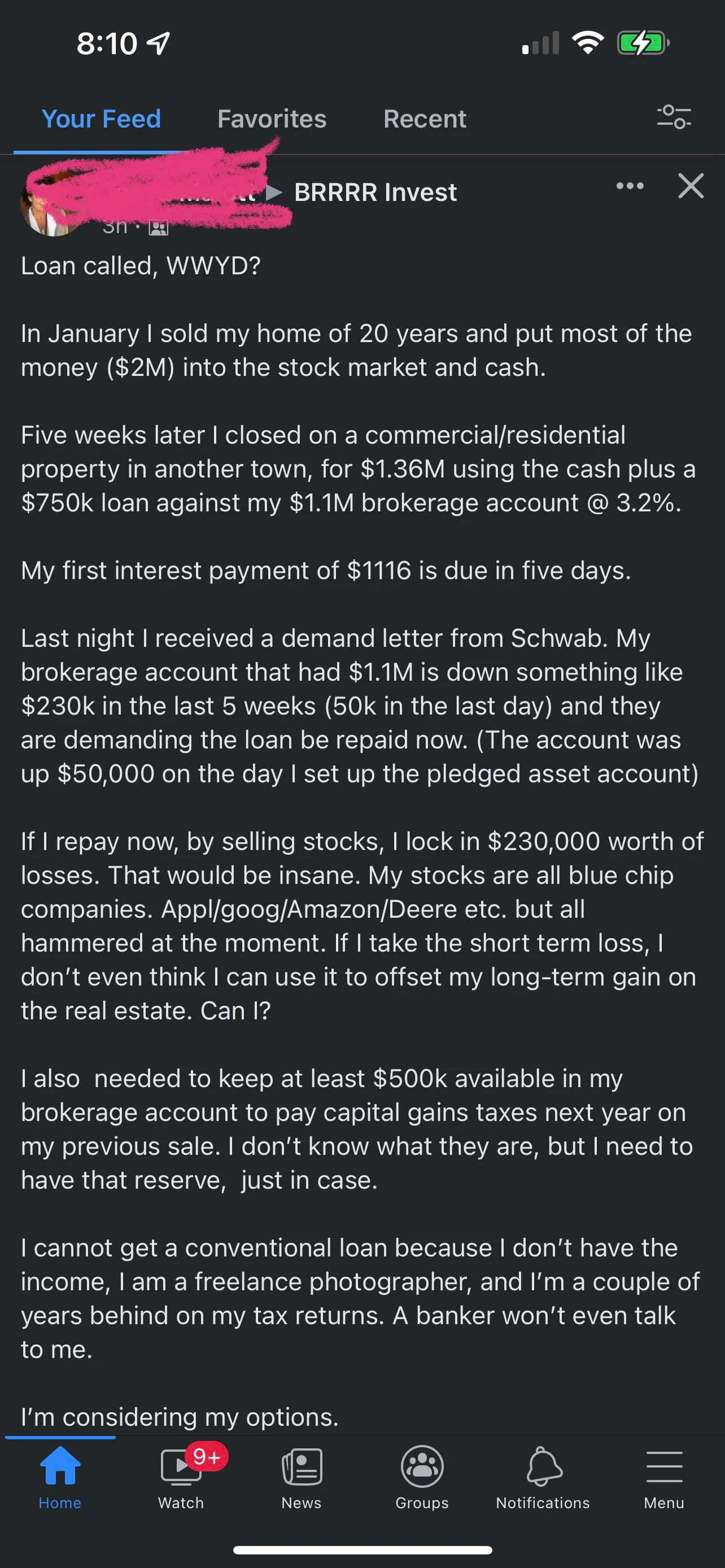Open the feed filter settings icon
This screenshot has height=1568, width=725.
(x=674, y=117)
